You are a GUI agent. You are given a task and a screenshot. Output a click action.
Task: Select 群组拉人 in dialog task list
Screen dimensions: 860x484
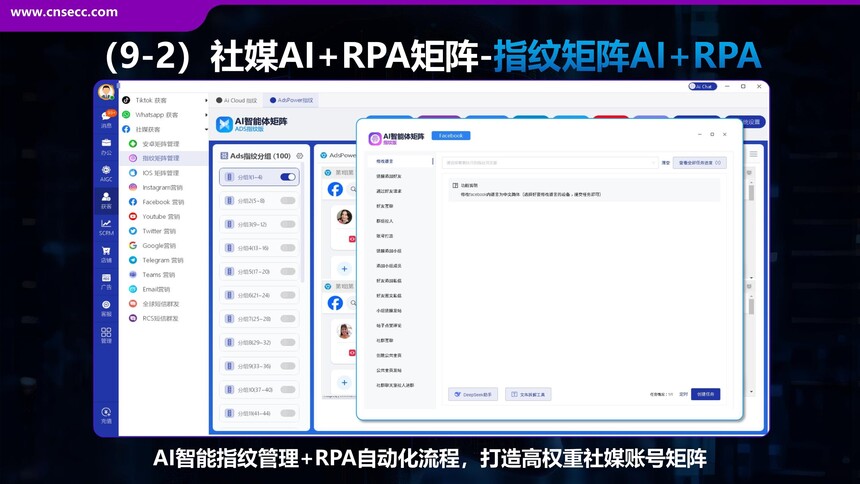click(x=384, y=221)
